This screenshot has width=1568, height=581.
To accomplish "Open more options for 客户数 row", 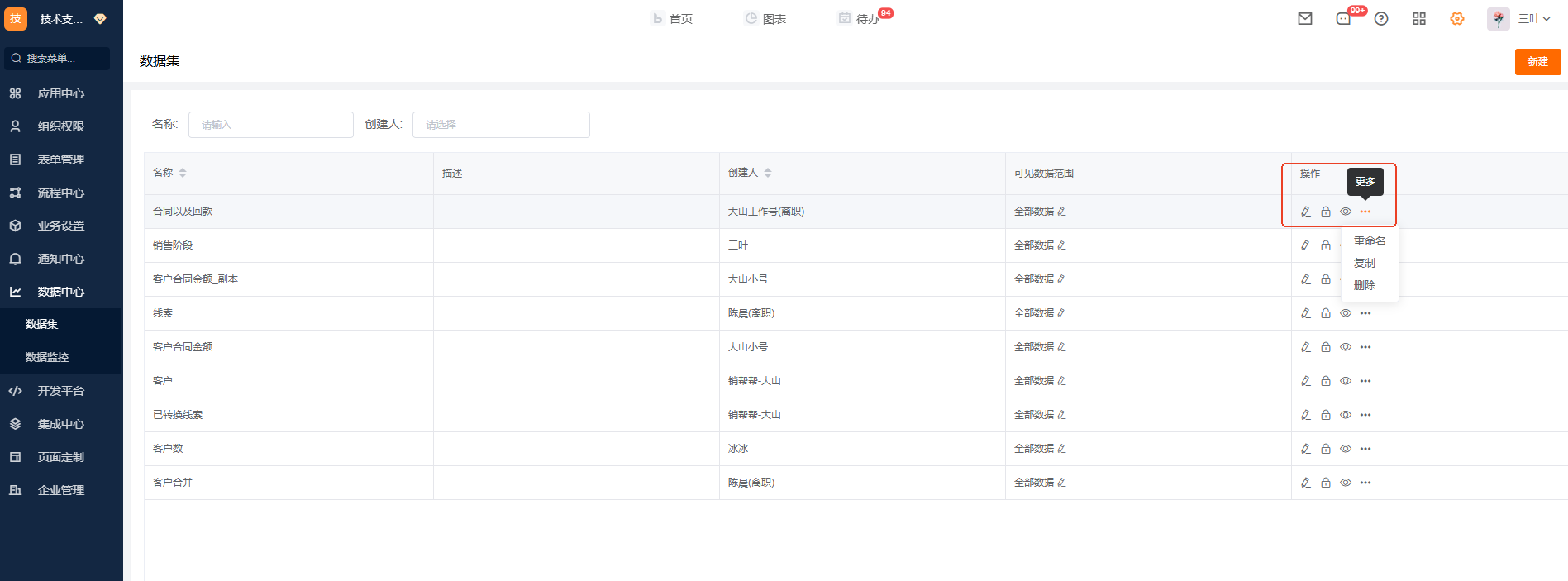I will (1365, 449).
